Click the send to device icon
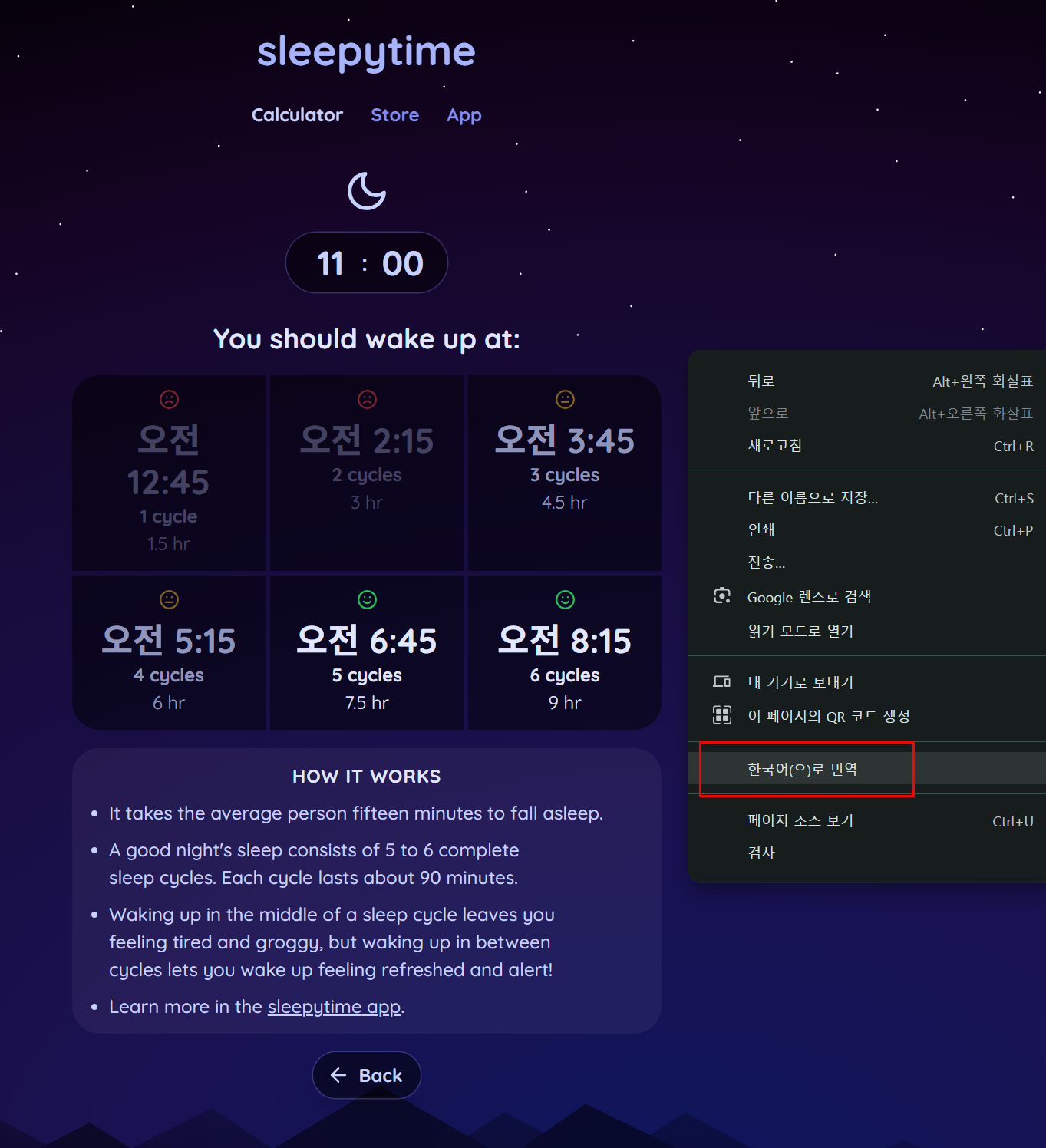Screen dimensions: 1046x1148 click(721, 681)
